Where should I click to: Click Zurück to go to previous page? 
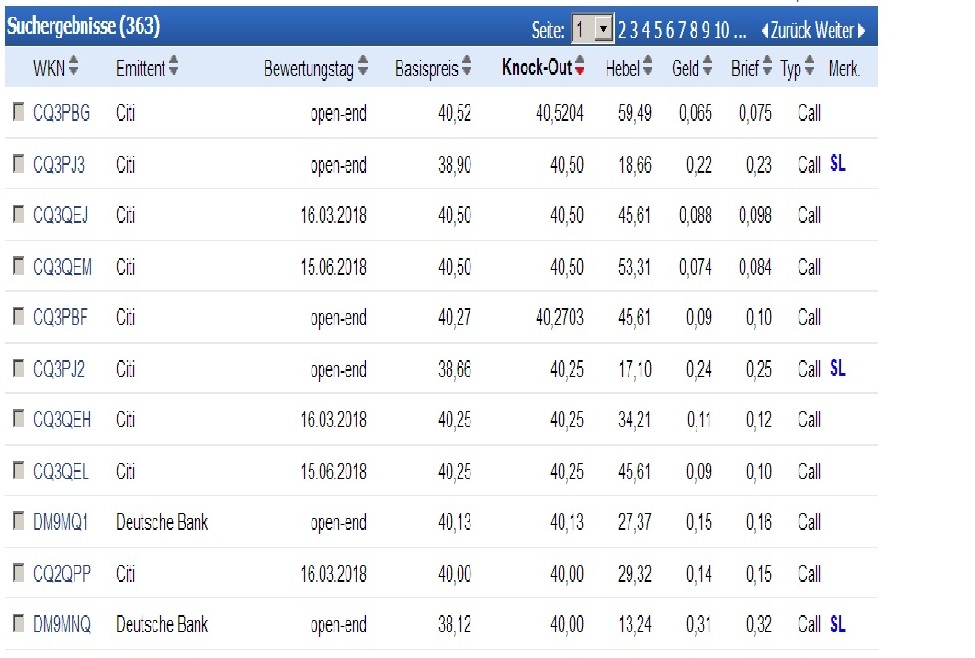click(790, 30)
